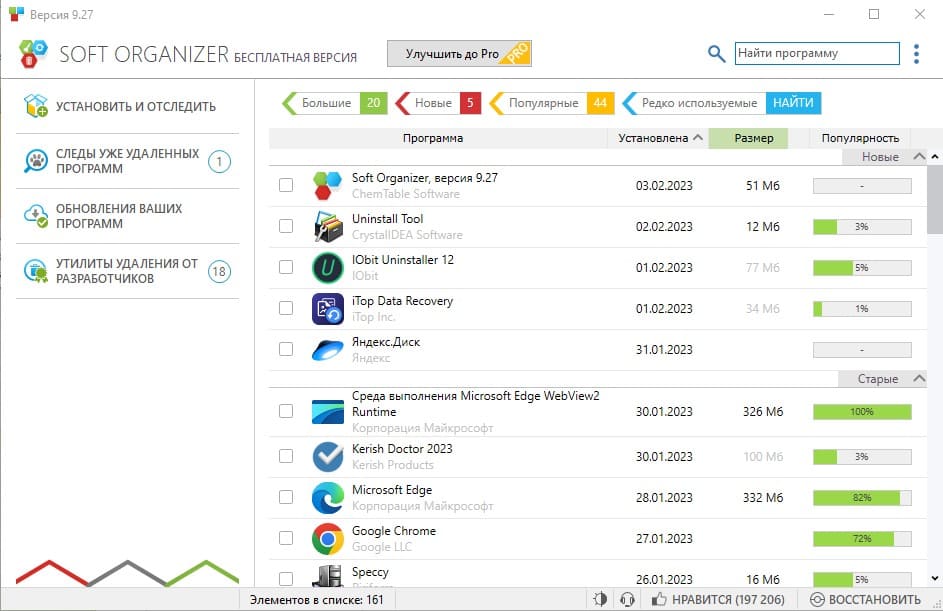
Task: Click the Kerish Doctor 2023 name
Action: click(x=402, y=449)
